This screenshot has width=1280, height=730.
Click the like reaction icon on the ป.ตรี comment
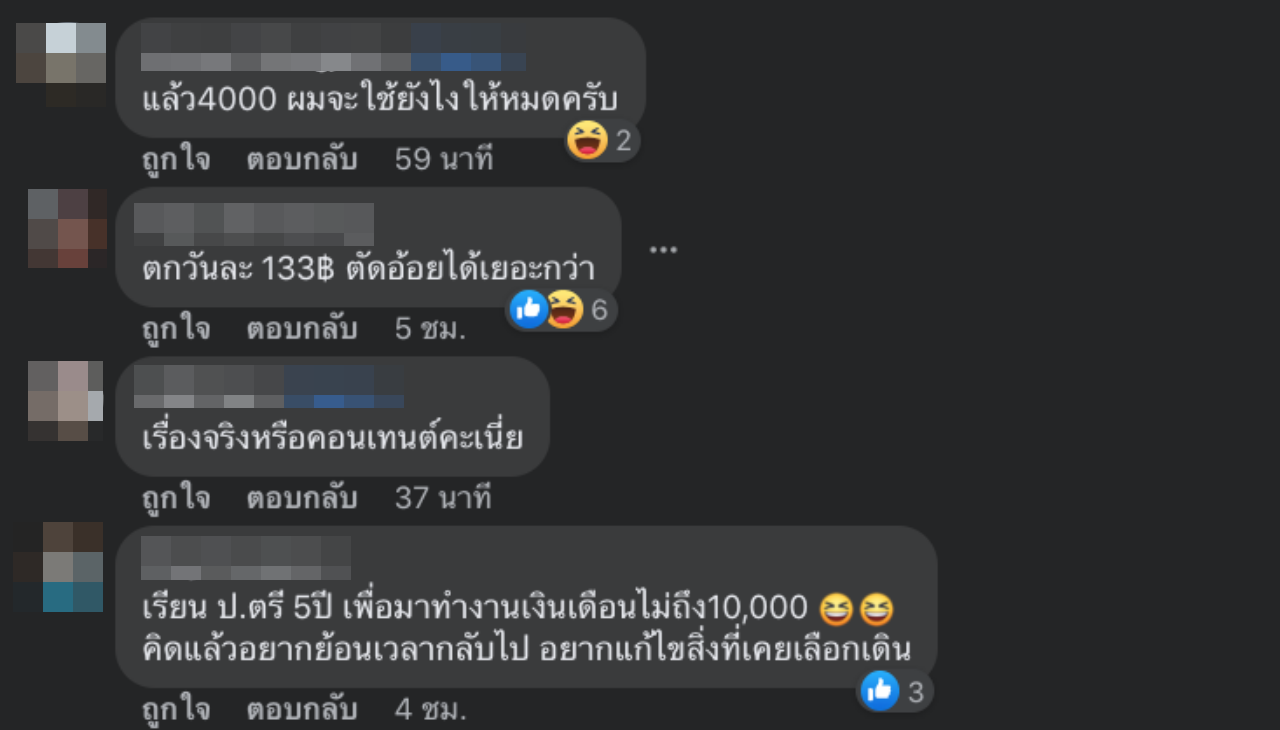(880, 690)
